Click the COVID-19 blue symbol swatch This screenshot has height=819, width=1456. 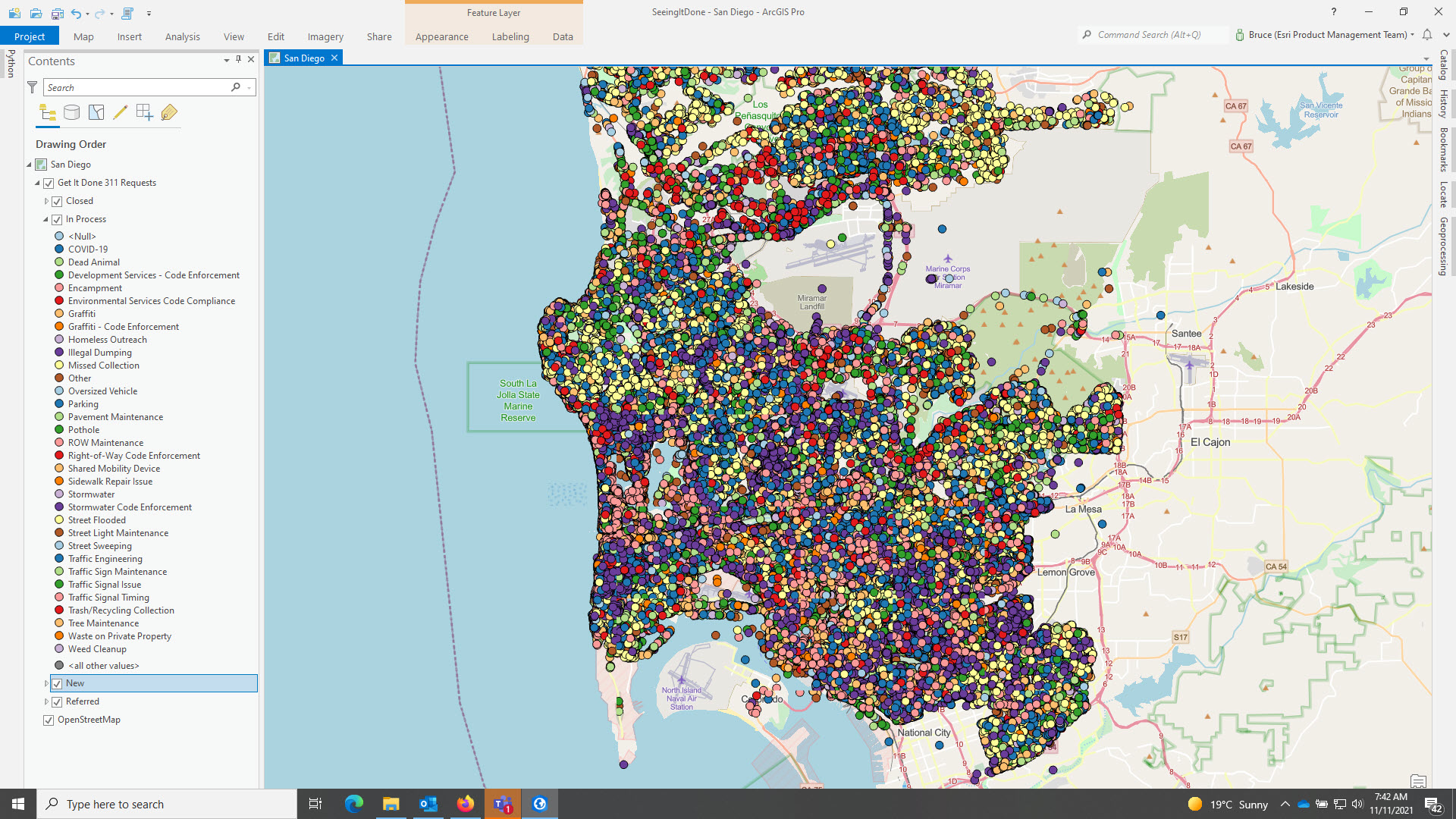(59, 249)
